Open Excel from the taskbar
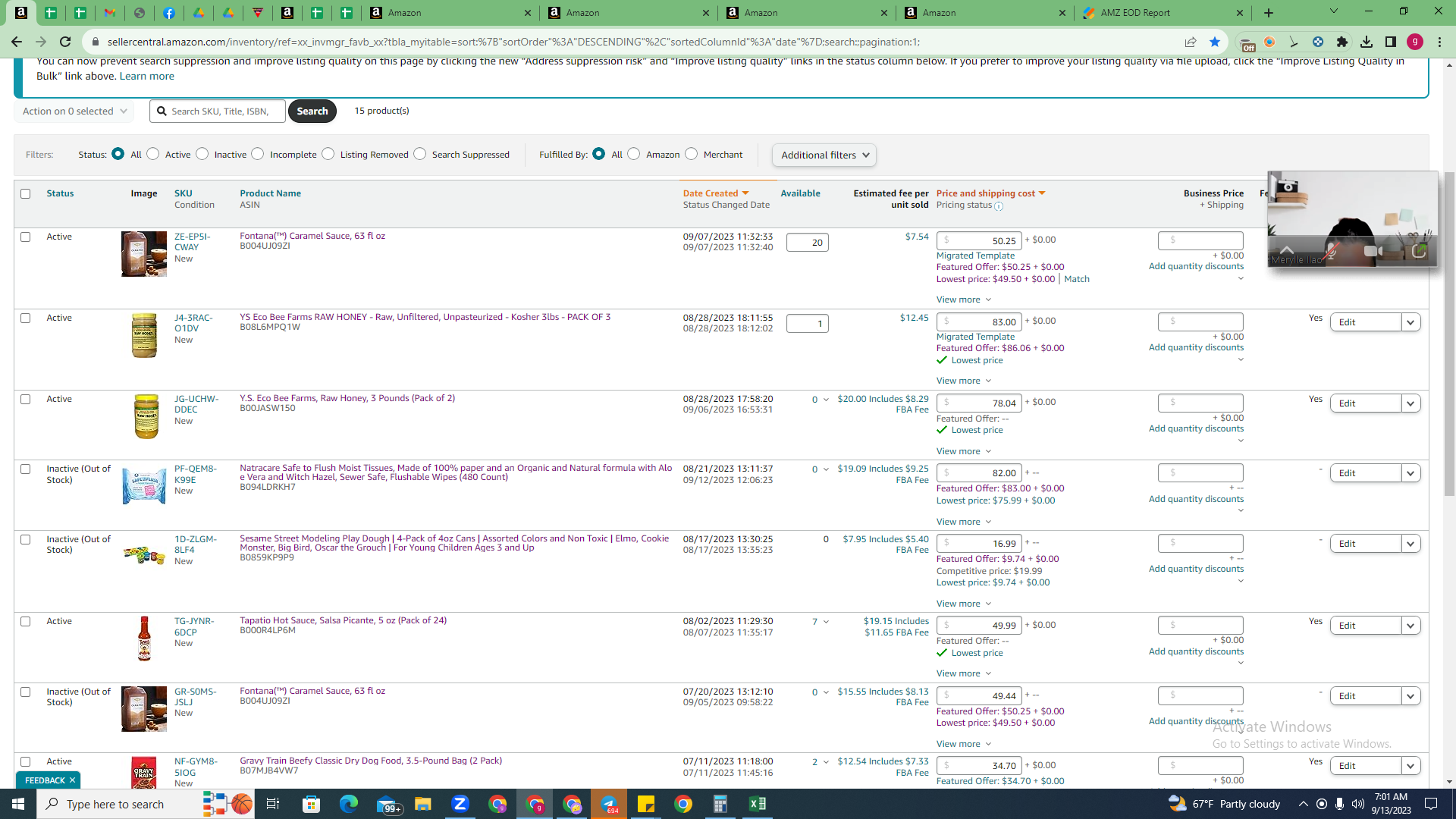This screenshot has width=1456, height=819. pos(757,804)
